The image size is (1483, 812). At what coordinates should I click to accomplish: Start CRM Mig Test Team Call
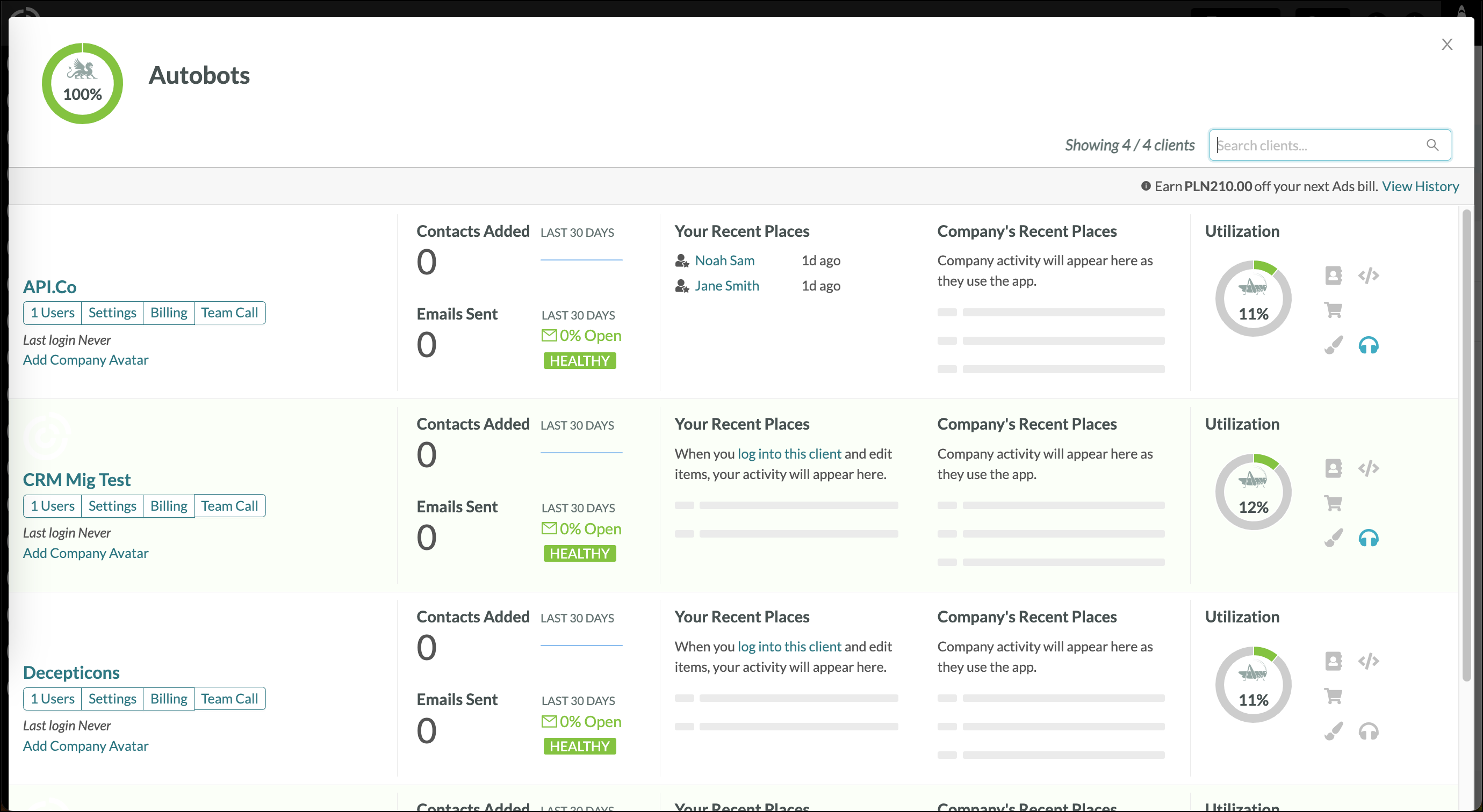230,506
